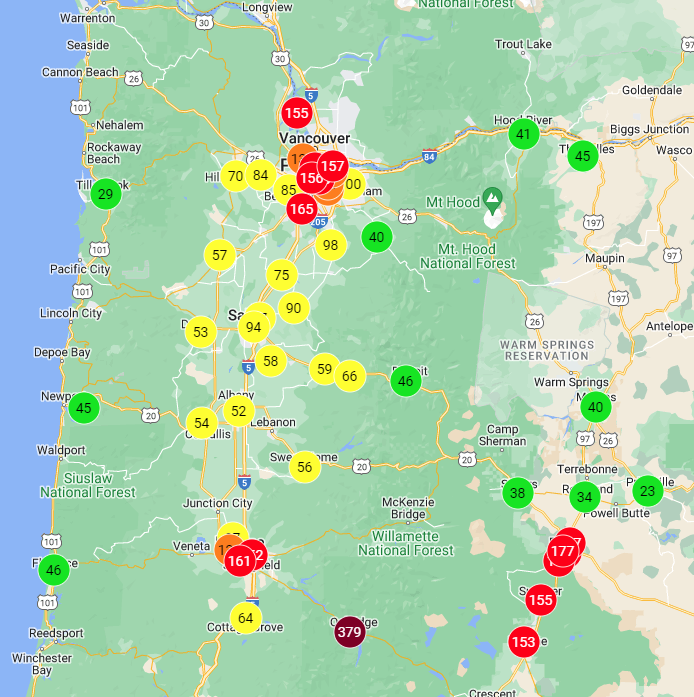The height and width of the screenshot is (697, 694).
Task: Select the red 157 marker in Portland
Action: pos(333,166)
